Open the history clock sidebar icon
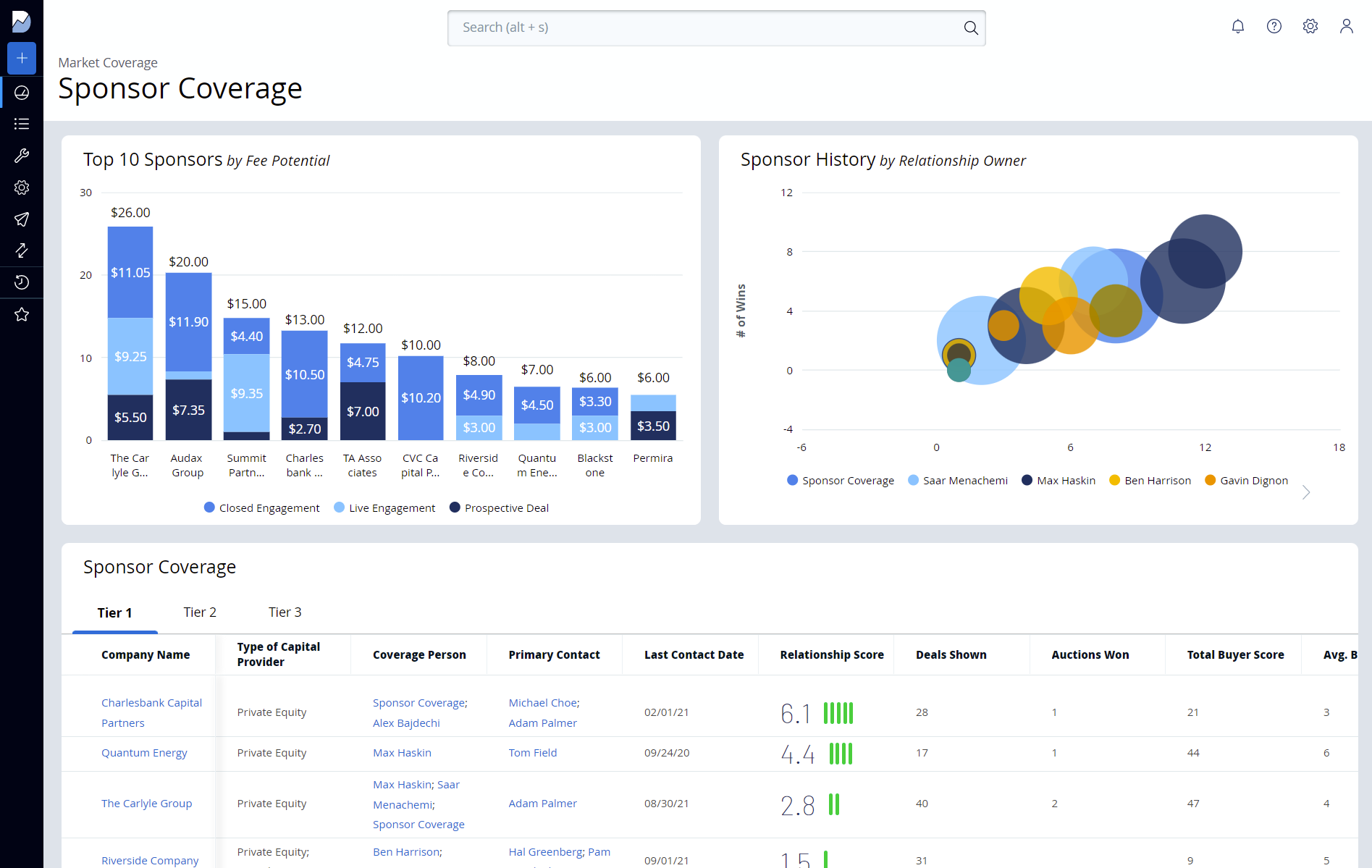The height and width of the screenshot is (868, 1372). coord(22,282)
